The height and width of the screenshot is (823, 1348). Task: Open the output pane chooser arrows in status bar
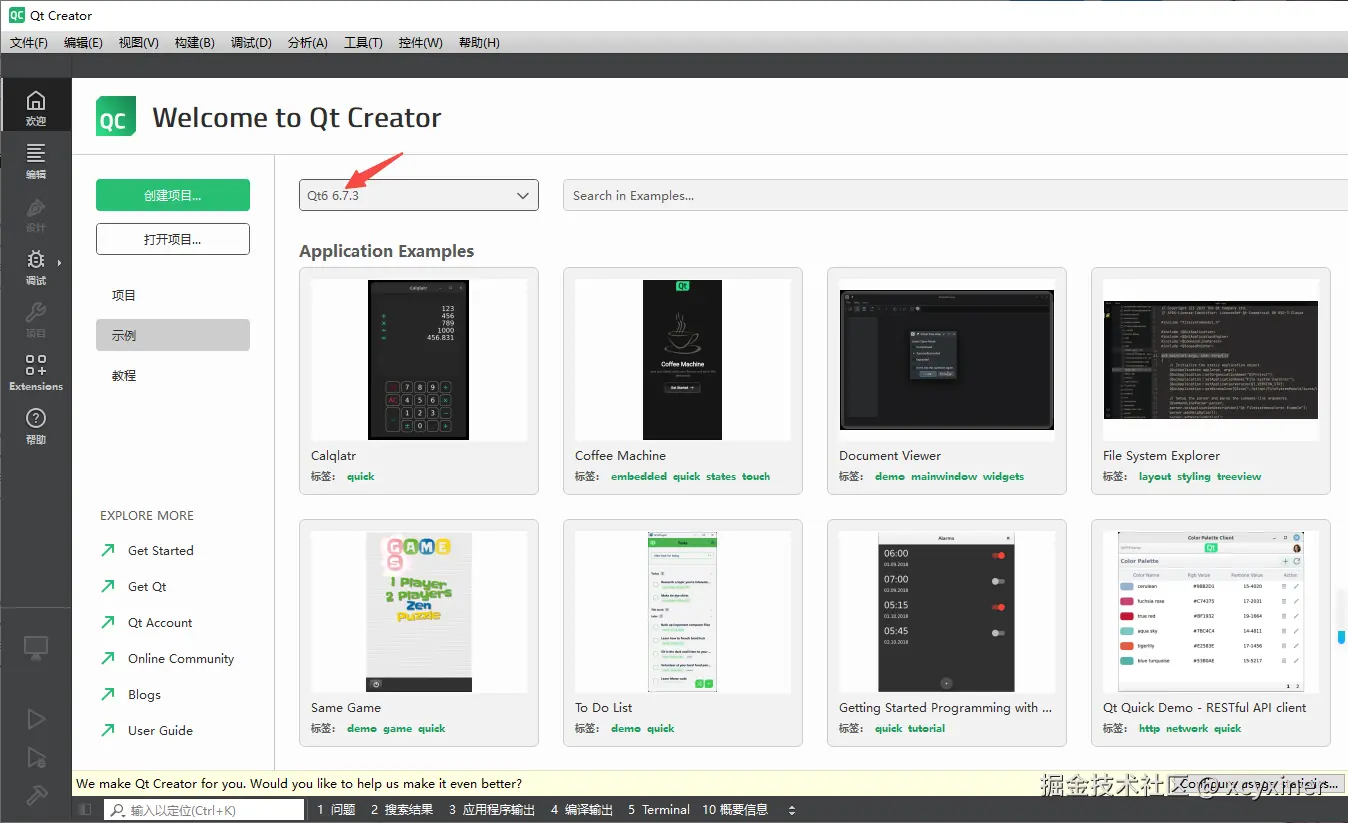[x=792, y=810]
